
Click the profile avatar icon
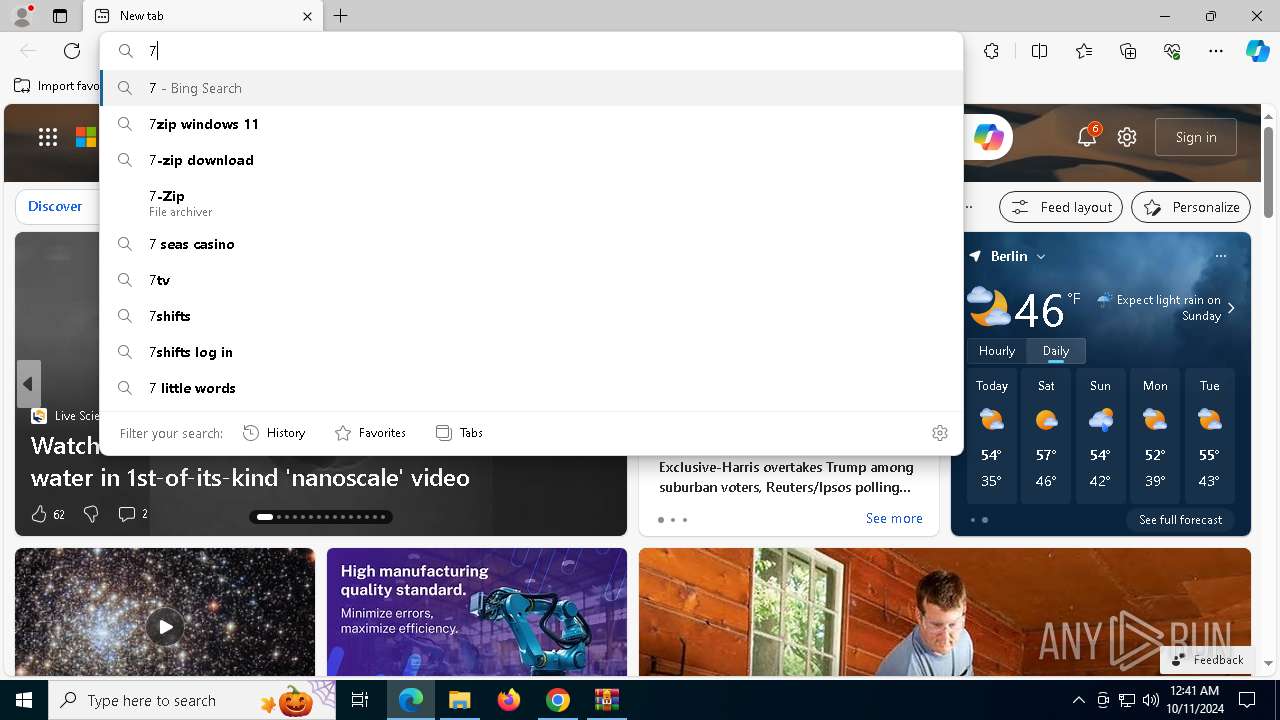[21, 16]
